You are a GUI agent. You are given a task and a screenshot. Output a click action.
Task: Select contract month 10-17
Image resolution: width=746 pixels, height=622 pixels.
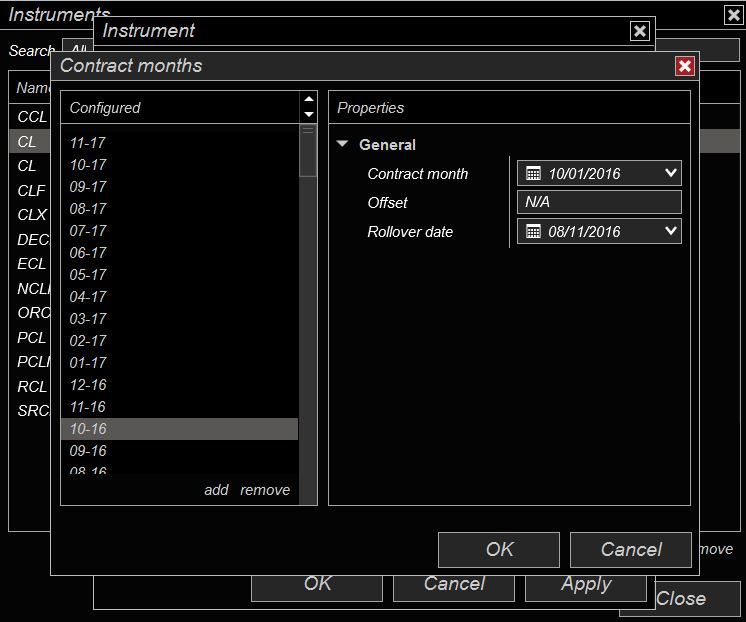[179, 165]
